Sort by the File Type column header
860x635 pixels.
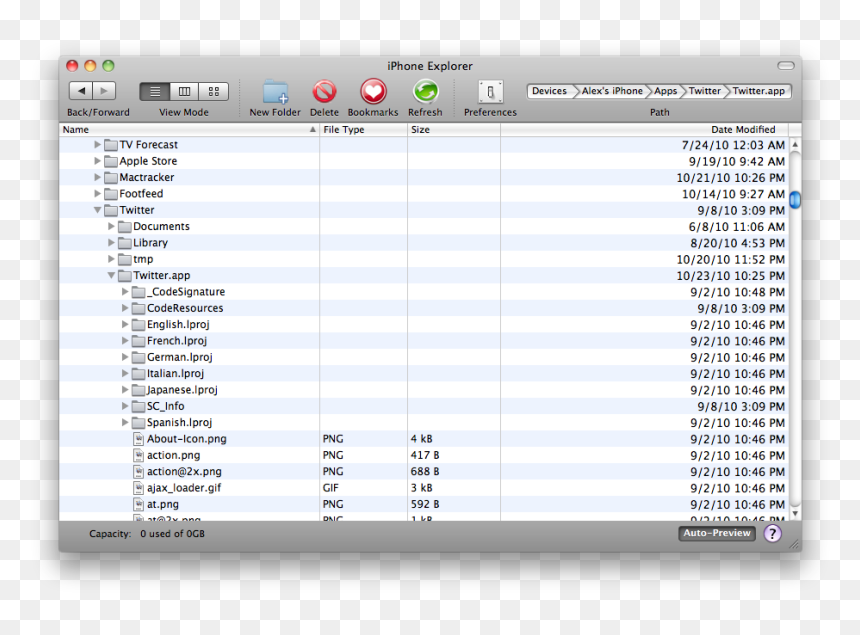point(364,129)
